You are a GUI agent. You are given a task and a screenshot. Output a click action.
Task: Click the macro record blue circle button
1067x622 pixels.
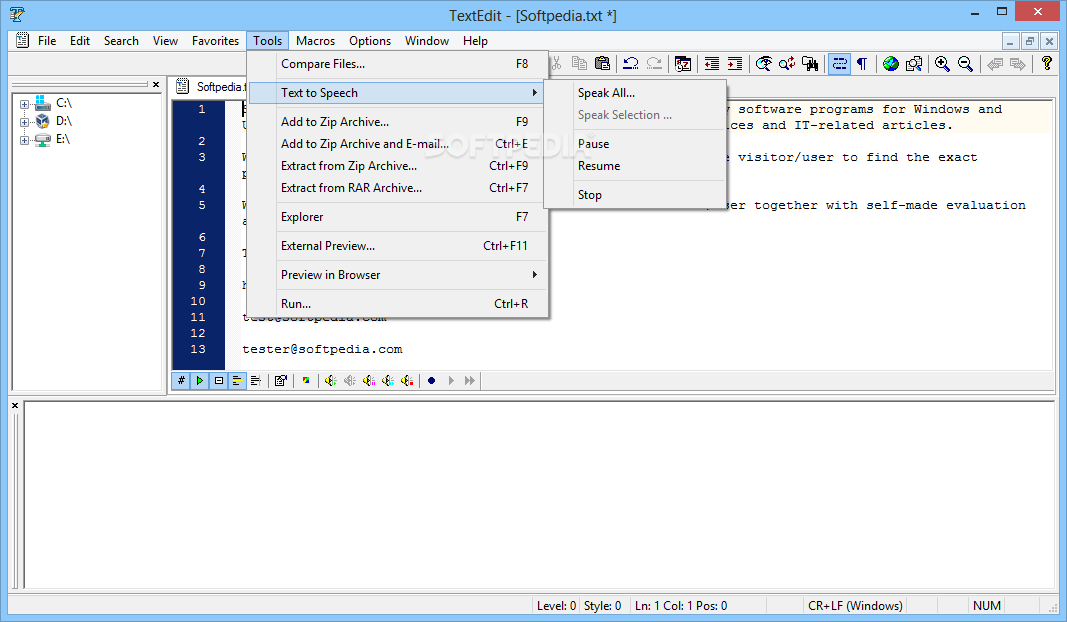[431, 380]
